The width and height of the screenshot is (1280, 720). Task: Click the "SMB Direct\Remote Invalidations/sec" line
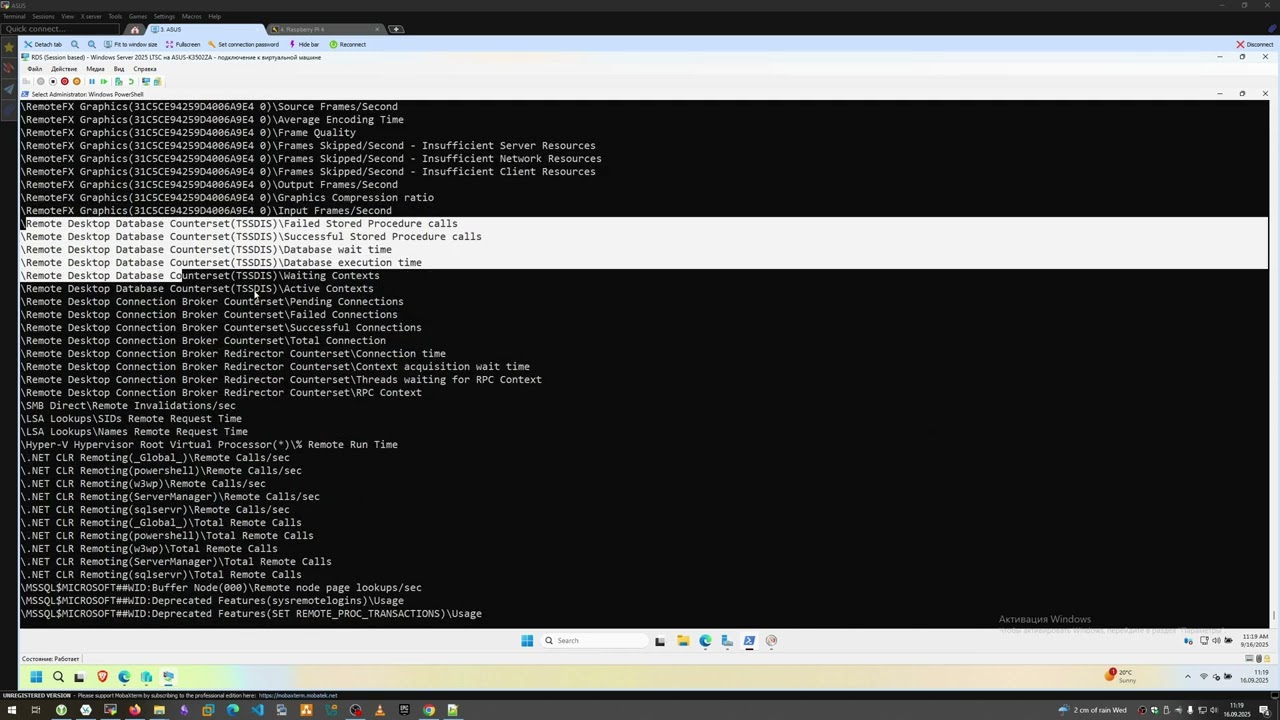[x=128, y=406]
